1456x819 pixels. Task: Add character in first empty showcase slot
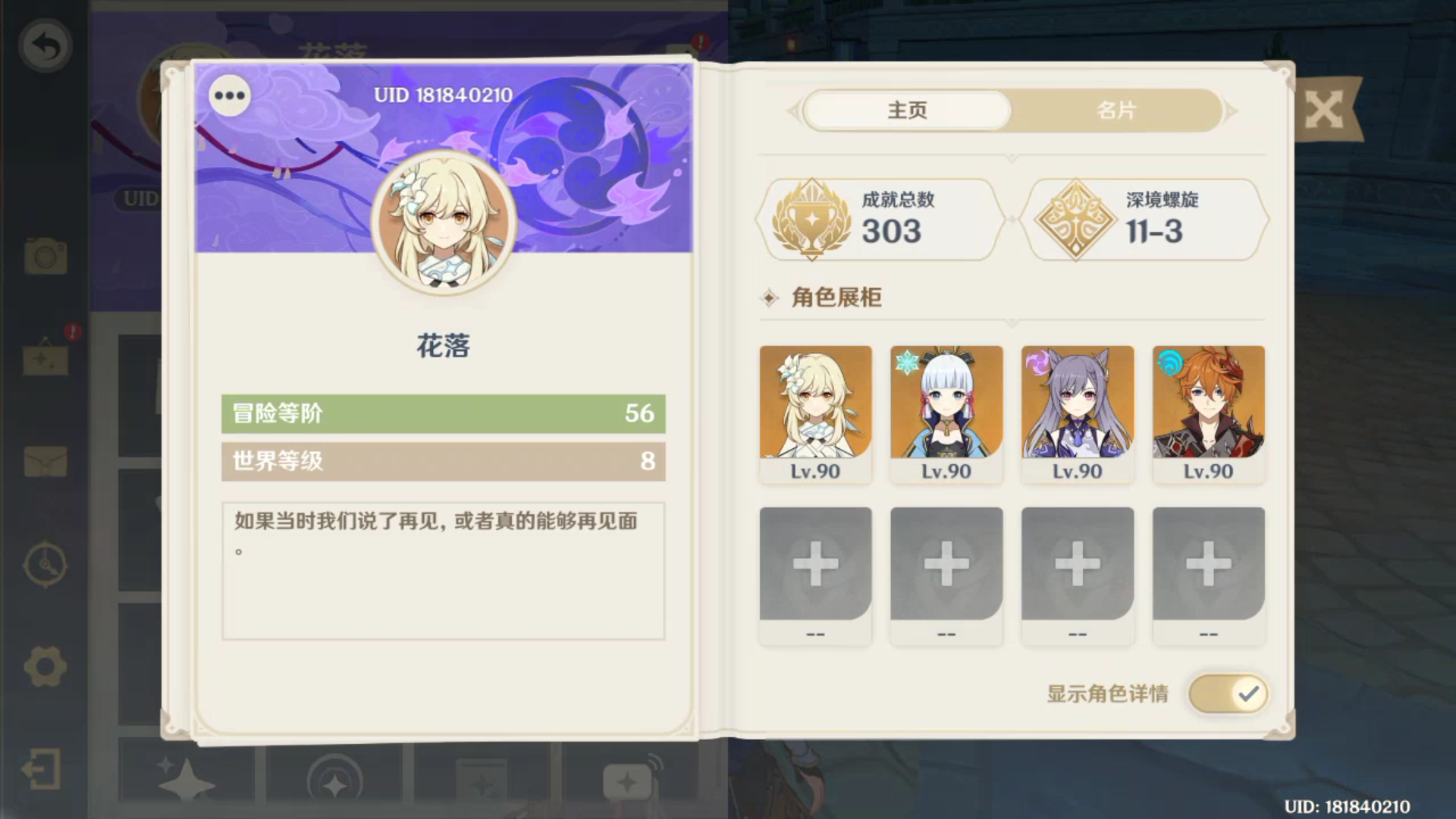click(815, 576)
